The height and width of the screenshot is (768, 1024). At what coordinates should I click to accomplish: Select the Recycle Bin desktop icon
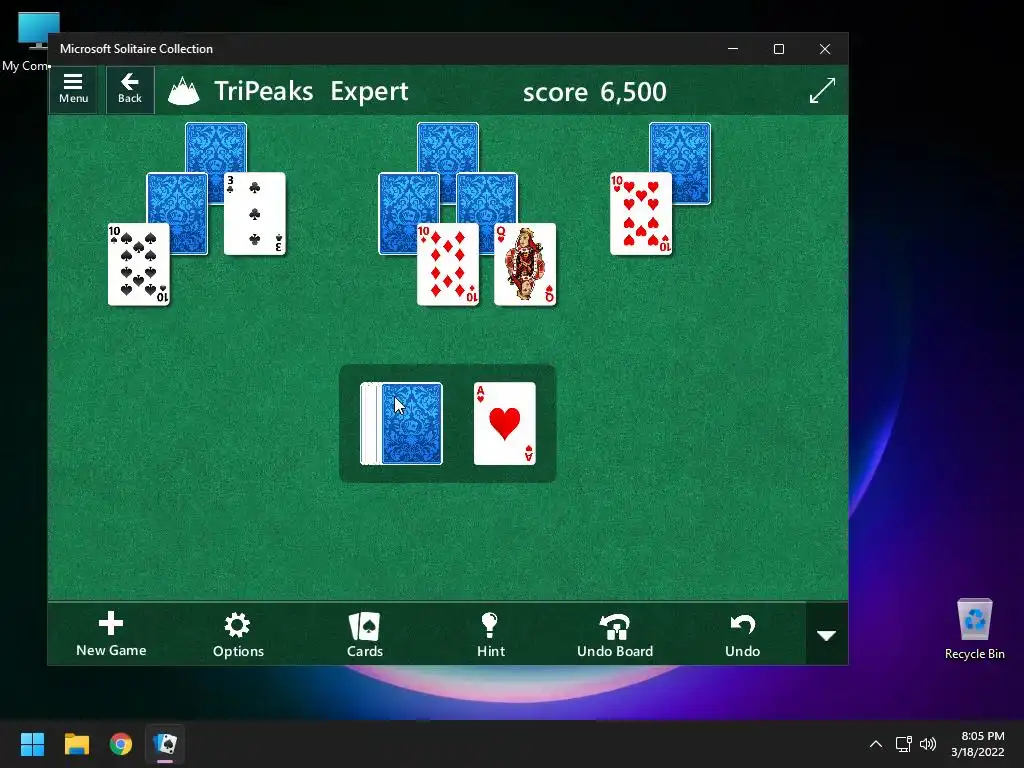[974, 630]
